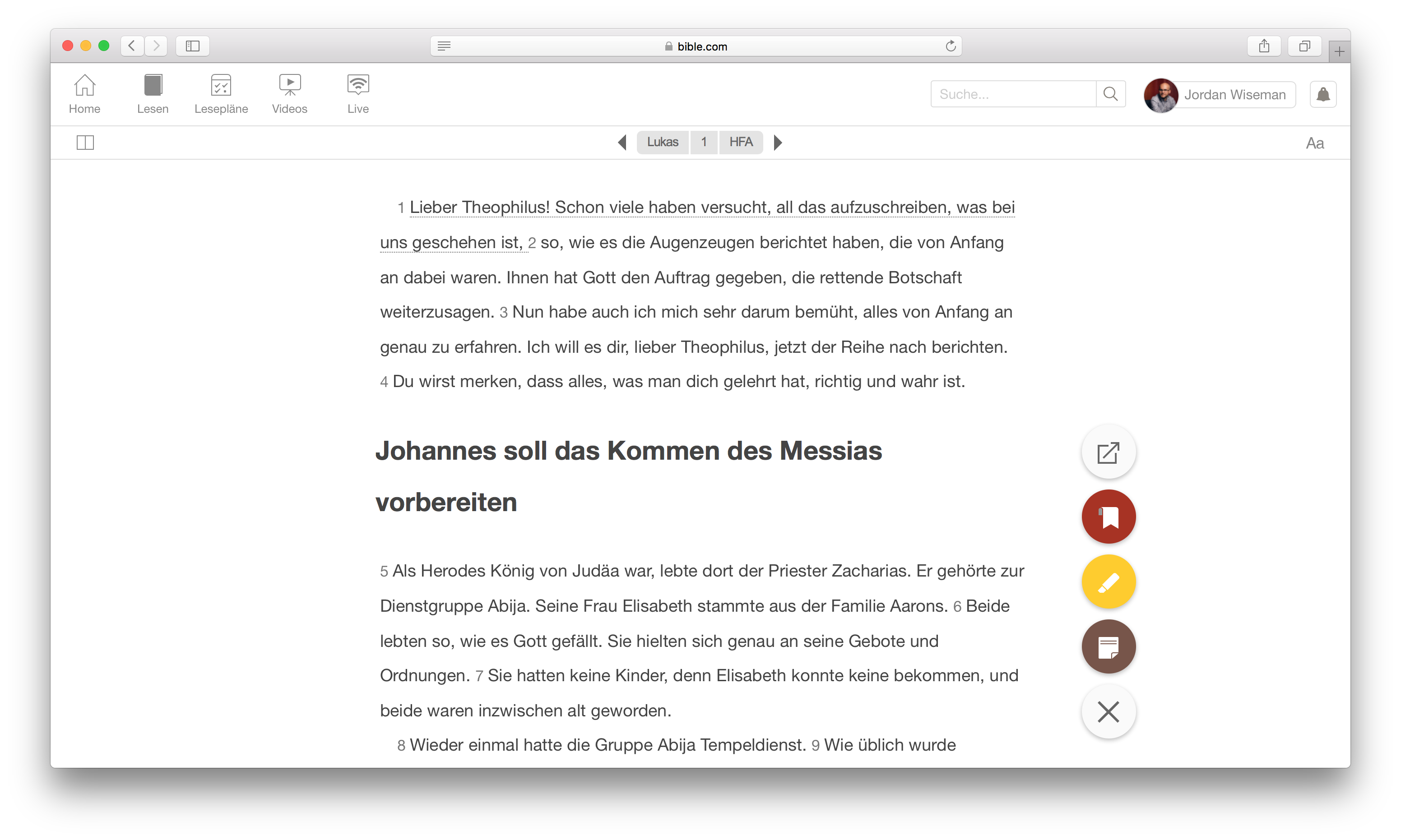Click into the Suche search field

point(1012,94)
